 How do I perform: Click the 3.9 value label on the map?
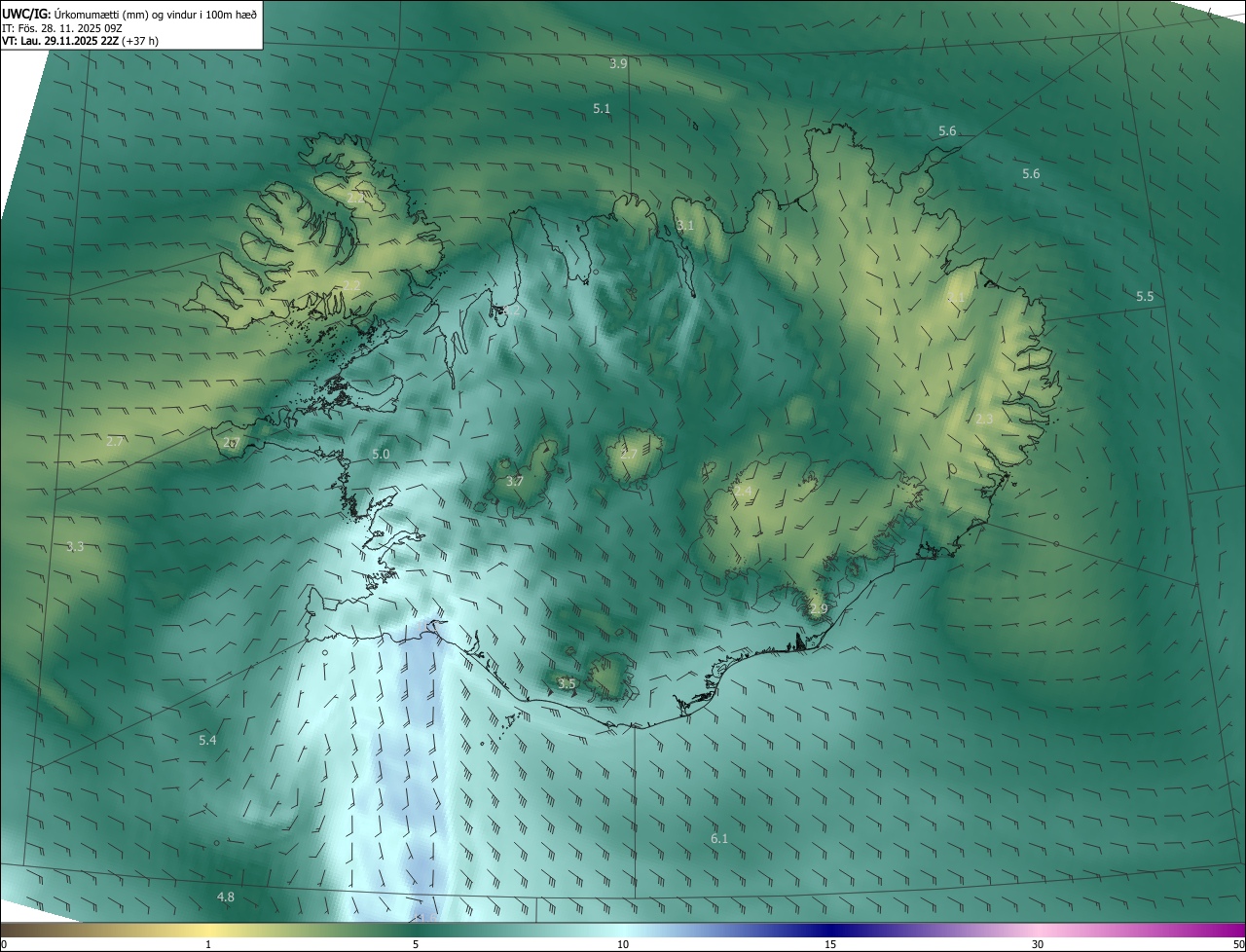pos(618,64)
